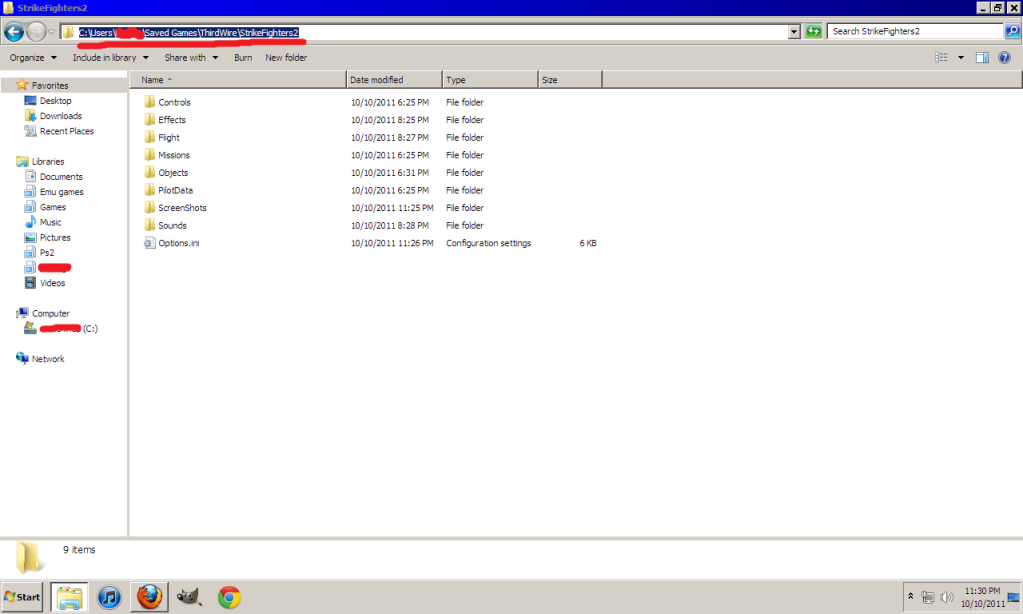Focus the Search StrikeFighters2 box

point(915,31)
